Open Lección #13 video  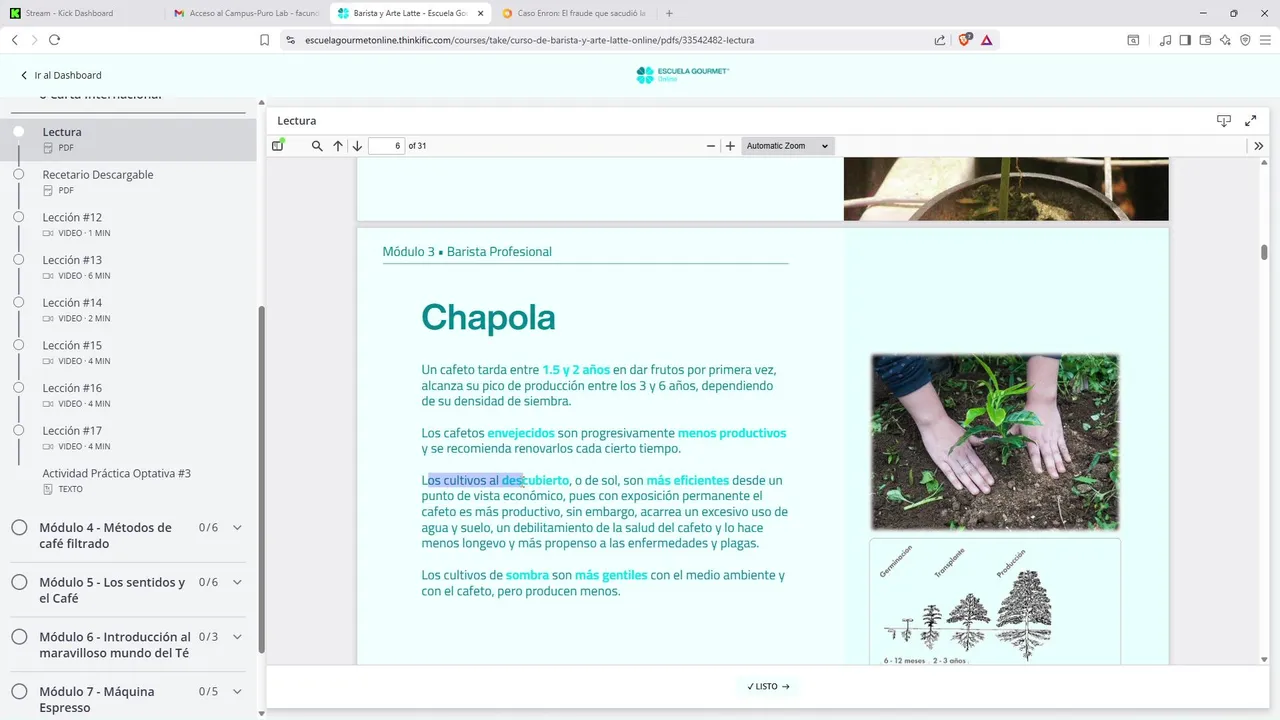(130, 267)
